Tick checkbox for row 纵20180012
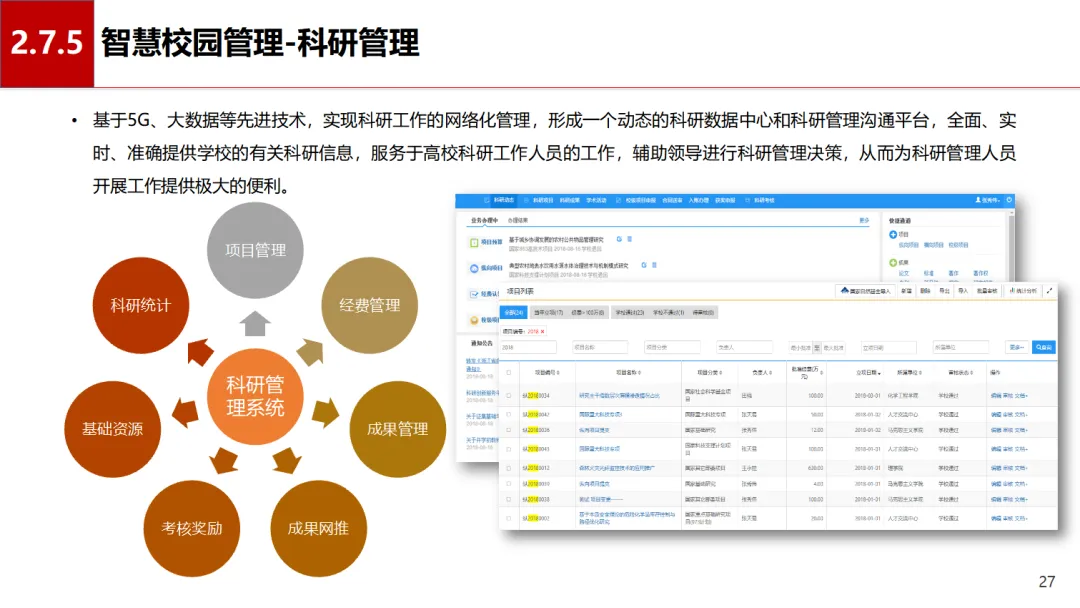 click(509, 468)
